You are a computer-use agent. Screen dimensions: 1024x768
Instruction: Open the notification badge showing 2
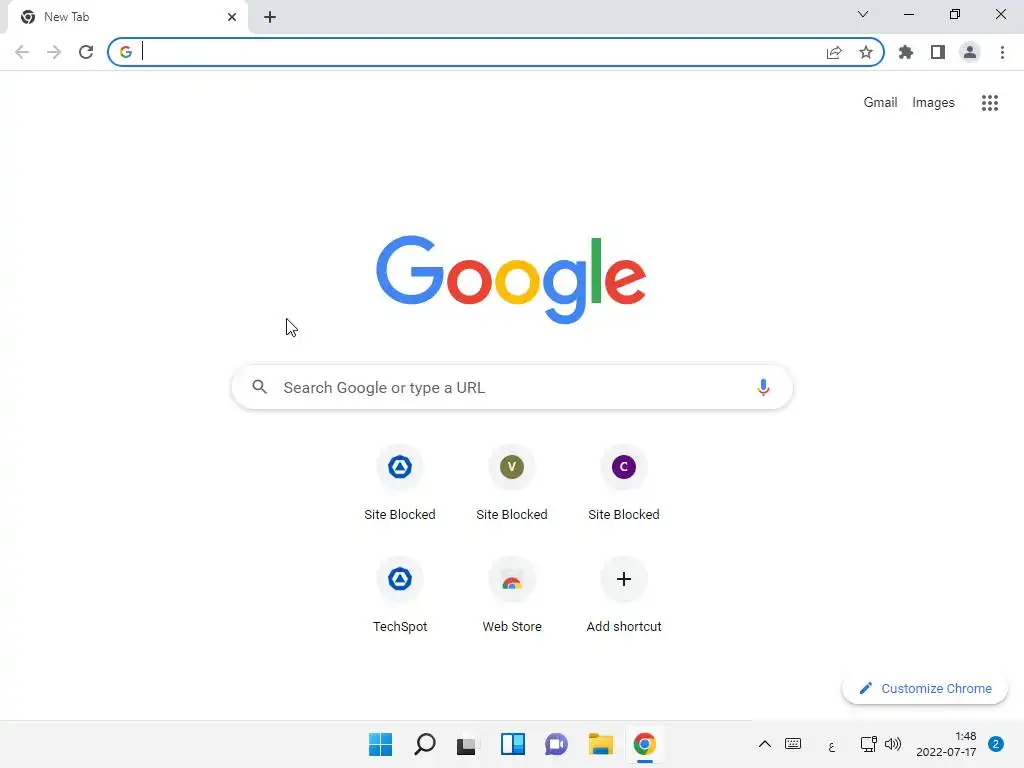(x=996, y=744)
